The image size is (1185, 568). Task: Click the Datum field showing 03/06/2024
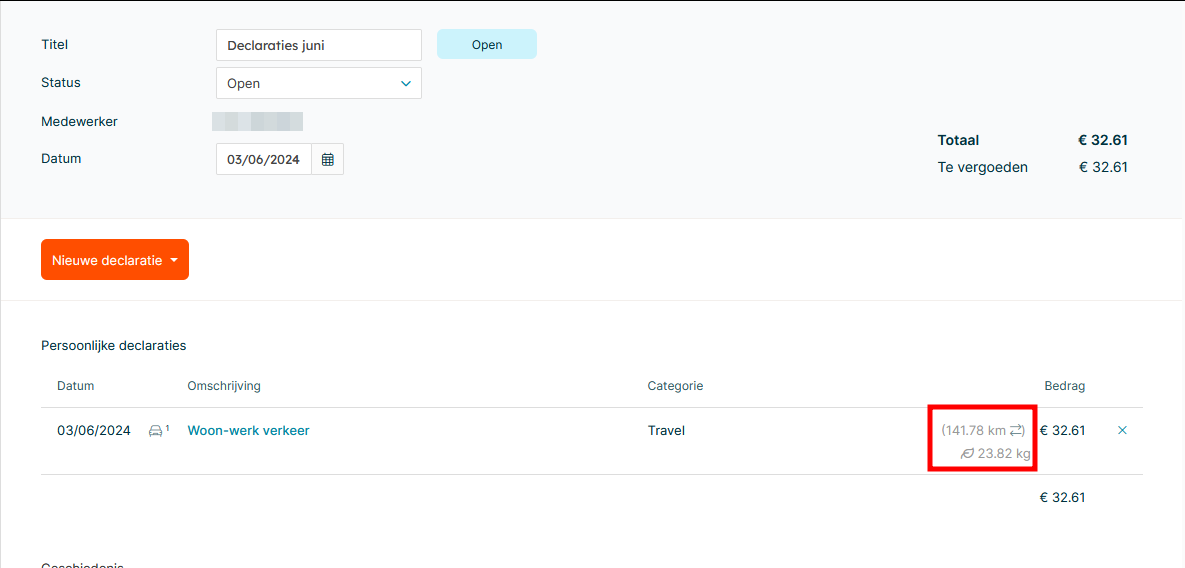click(x=263, y=159)
